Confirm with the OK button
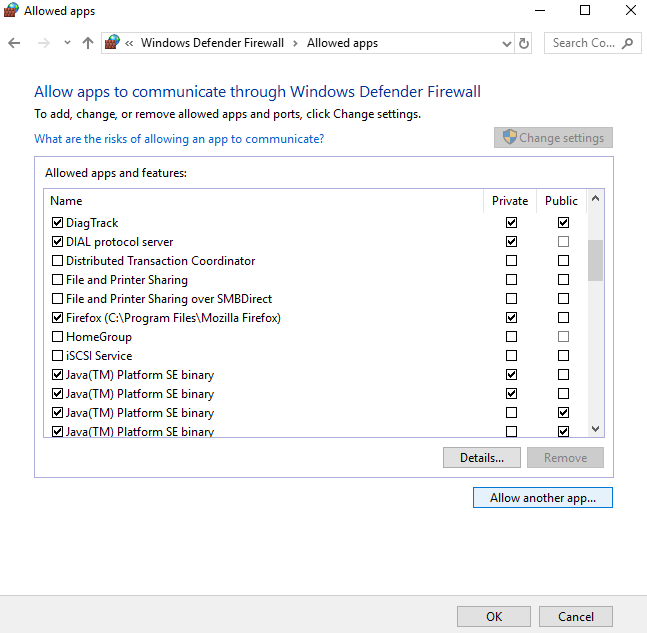This screenshot has width=647, height=633. point(494,616)
